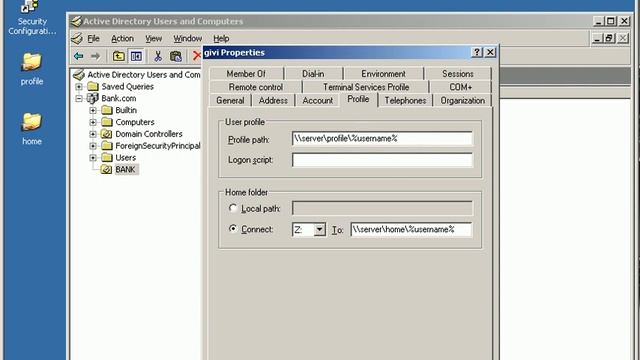Minimize the inner MMC child window
640x360 pixels.
(x=597, y=38)
